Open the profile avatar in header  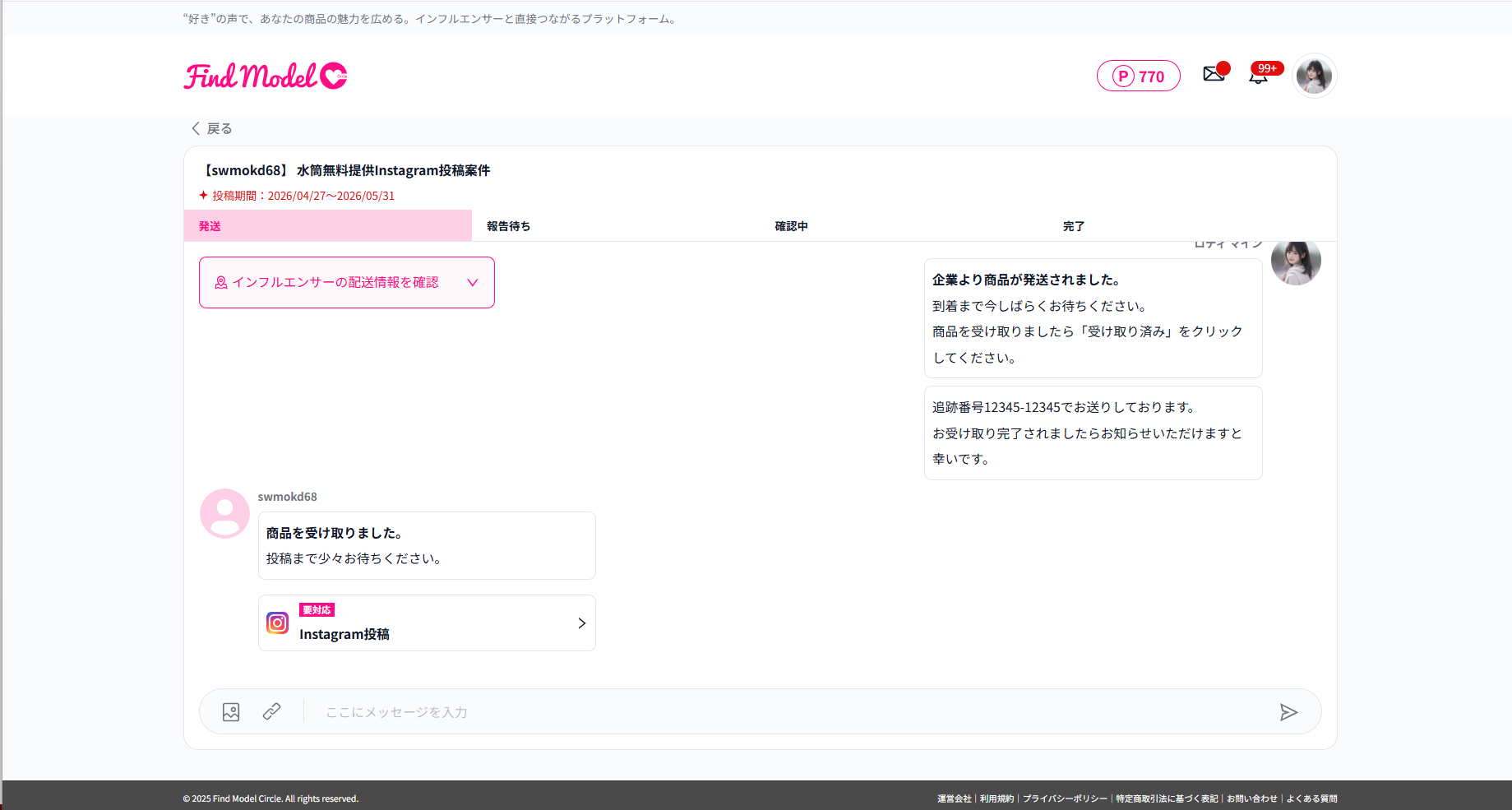pos(1314,76)
